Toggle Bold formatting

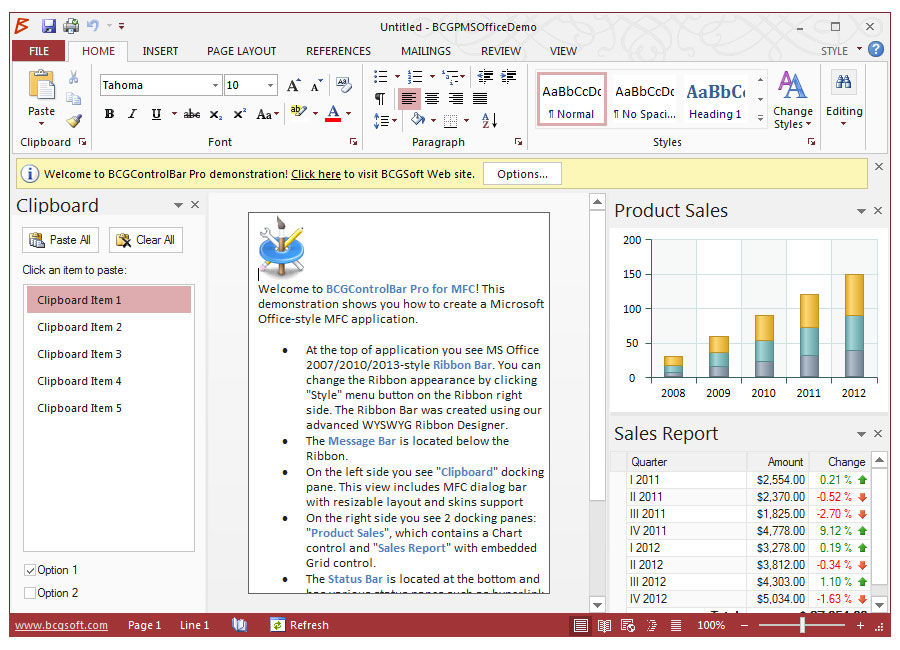tap(109, 114)
